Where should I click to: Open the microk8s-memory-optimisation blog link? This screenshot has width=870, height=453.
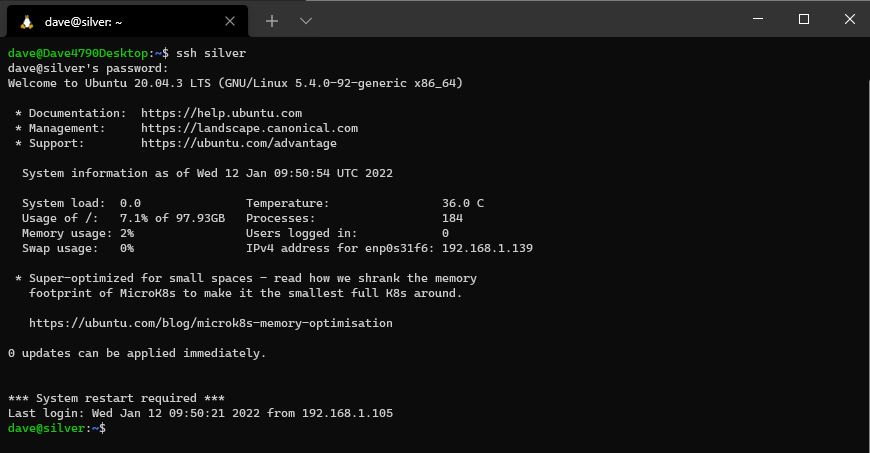pos(211,323)
